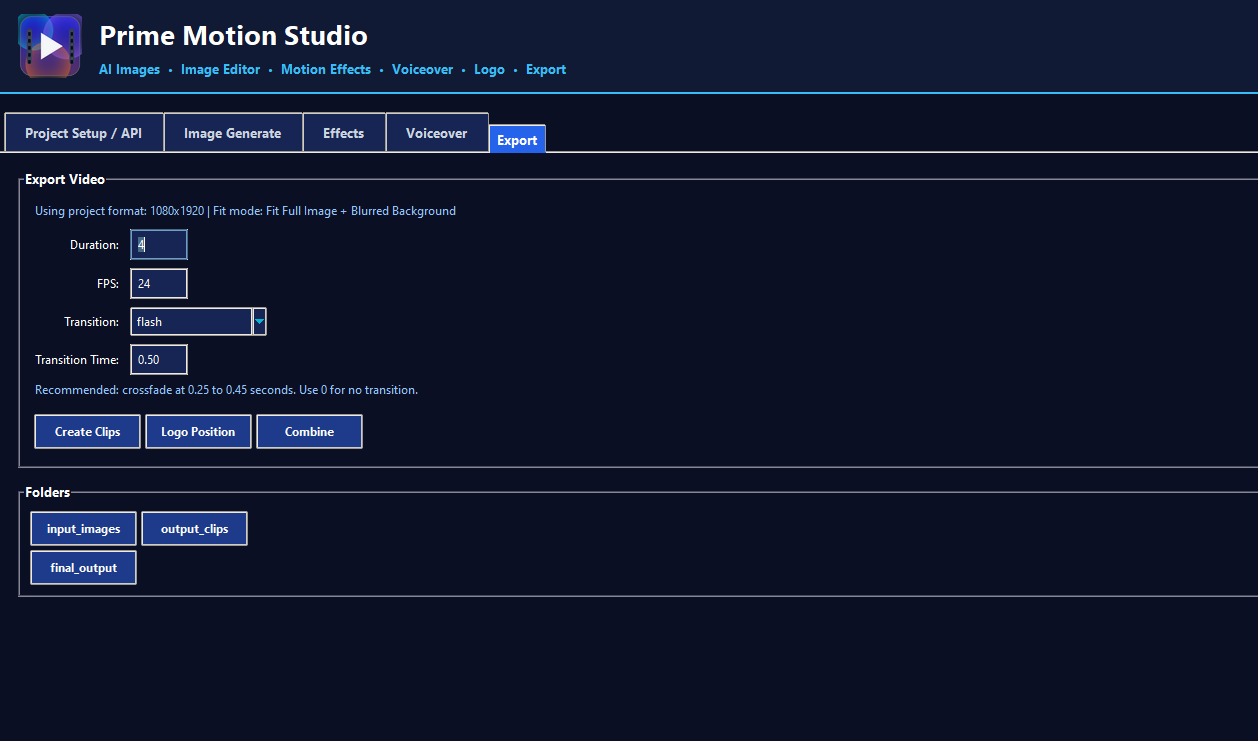The height and width of the screenshot is (741, 1258).
Task: Open the final_output folder
Action: click(x=83, y=568)
